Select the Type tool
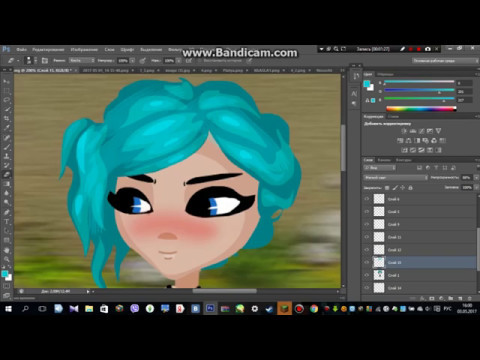The image size is (480, 360). (6, 221)
